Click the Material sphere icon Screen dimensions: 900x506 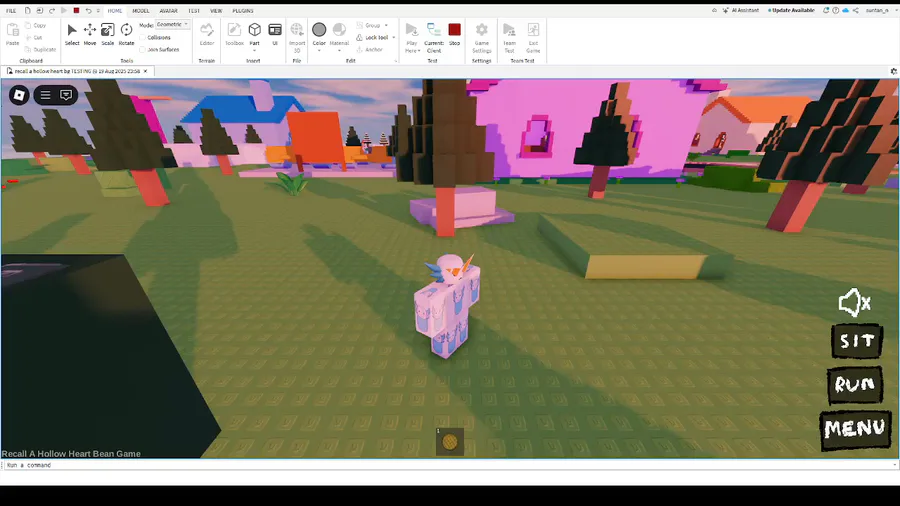[x=339, y=30]
